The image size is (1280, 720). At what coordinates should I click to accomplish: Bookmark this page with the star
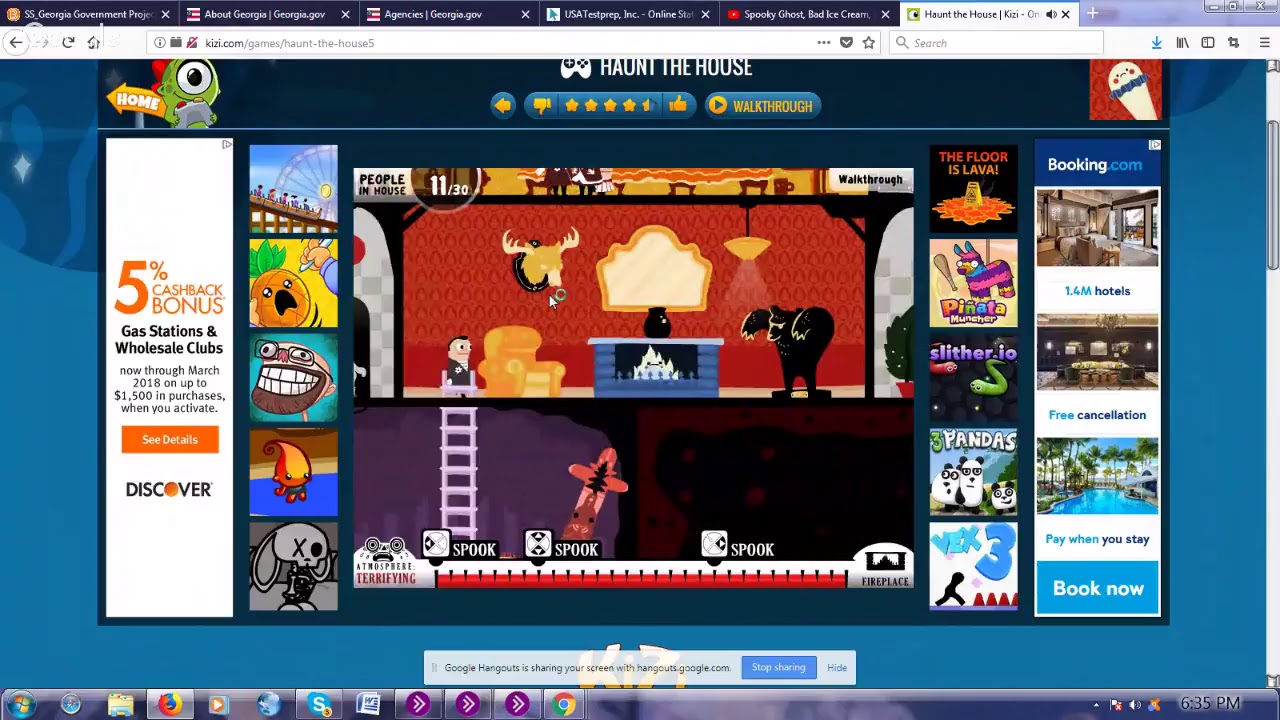[x=869, y=42]
